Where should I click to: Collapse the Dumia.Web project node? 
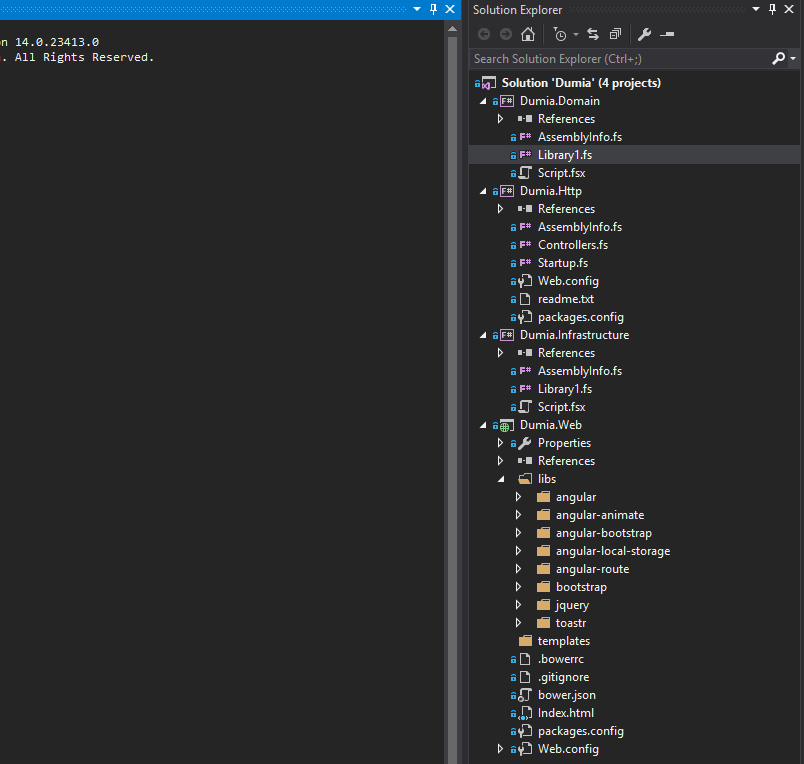coord(483,424)
